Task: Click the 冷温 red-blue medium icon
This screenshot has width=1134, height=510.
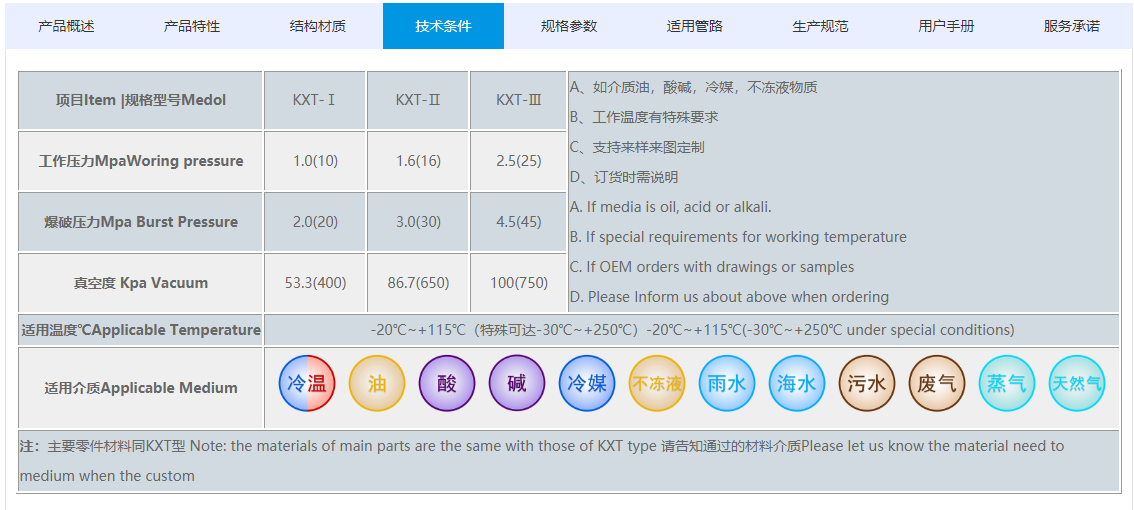Action: tap(307, 383)
